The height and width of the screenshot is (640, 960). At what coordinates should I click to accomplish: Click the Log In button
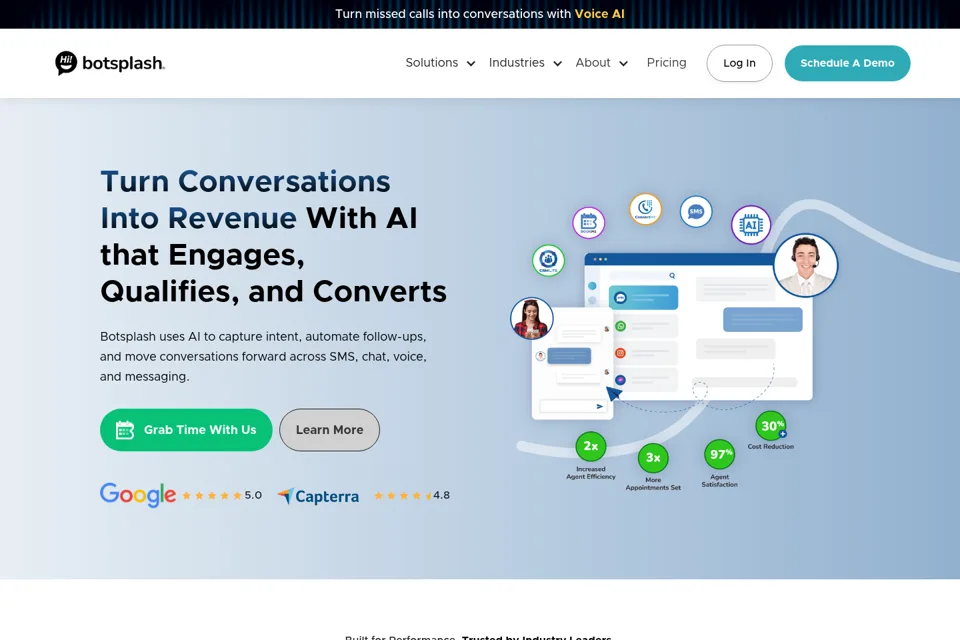pyautogui.click(x=740, y=63)
